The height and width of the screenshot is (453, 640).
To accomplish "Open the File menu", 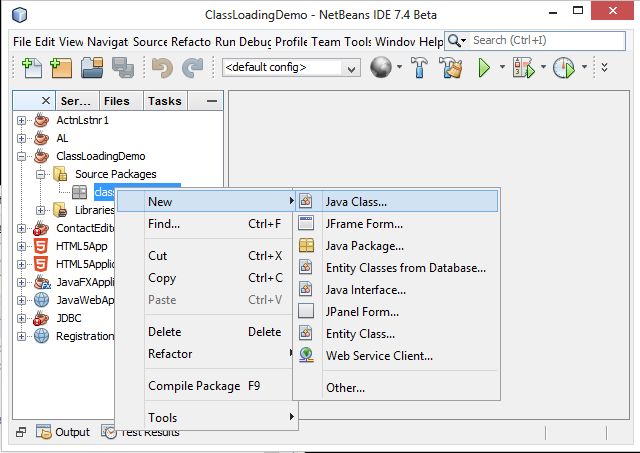I will [x=22, y=42].
